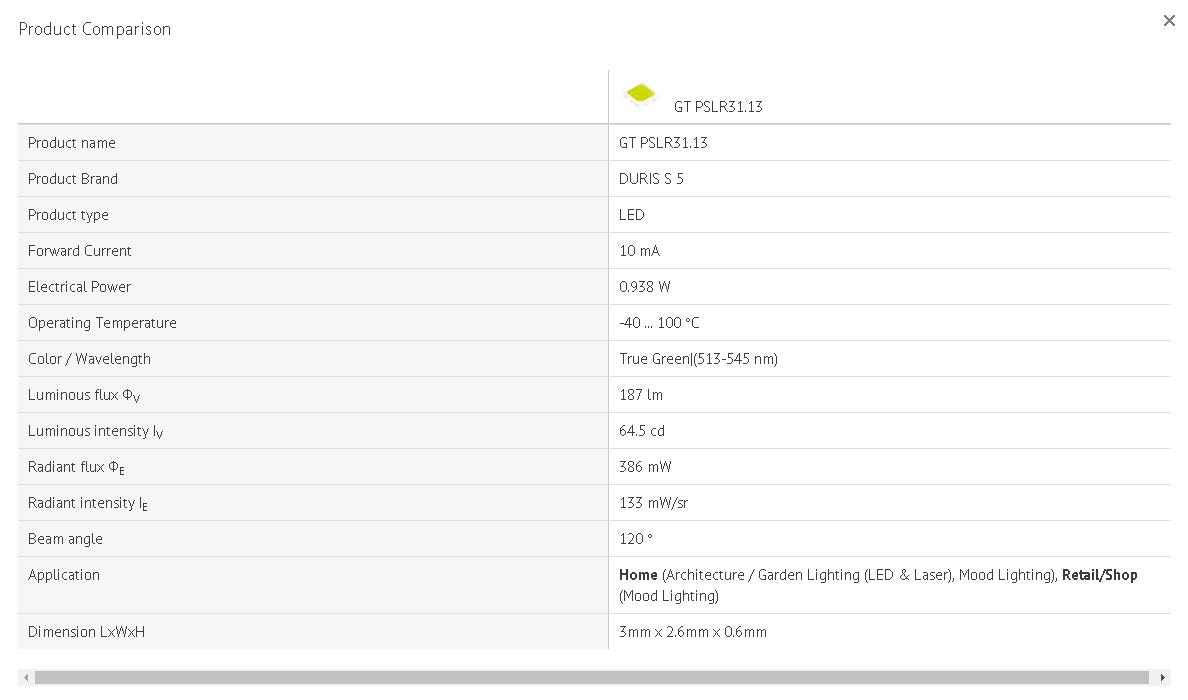Click the Color / Wavelength label
This screenshot has width=1188, height=700.
pyautogui.click(x=89, y=359)
